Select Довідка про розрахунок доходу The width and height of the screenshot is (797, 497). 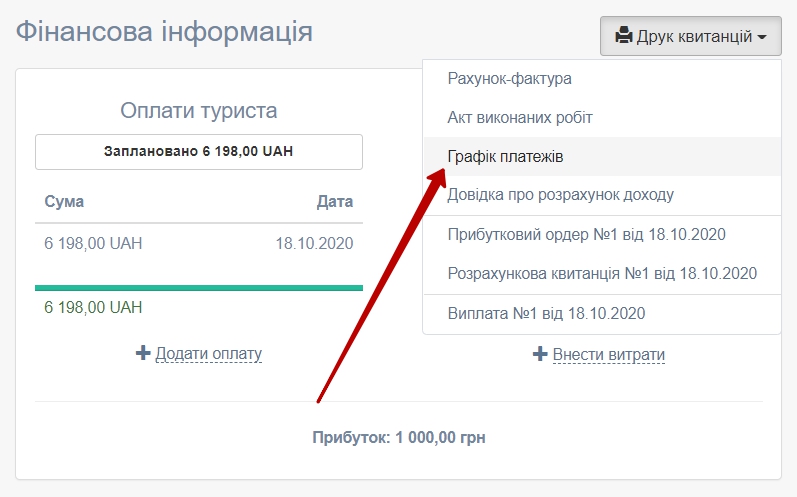click(x=560, y=194)
